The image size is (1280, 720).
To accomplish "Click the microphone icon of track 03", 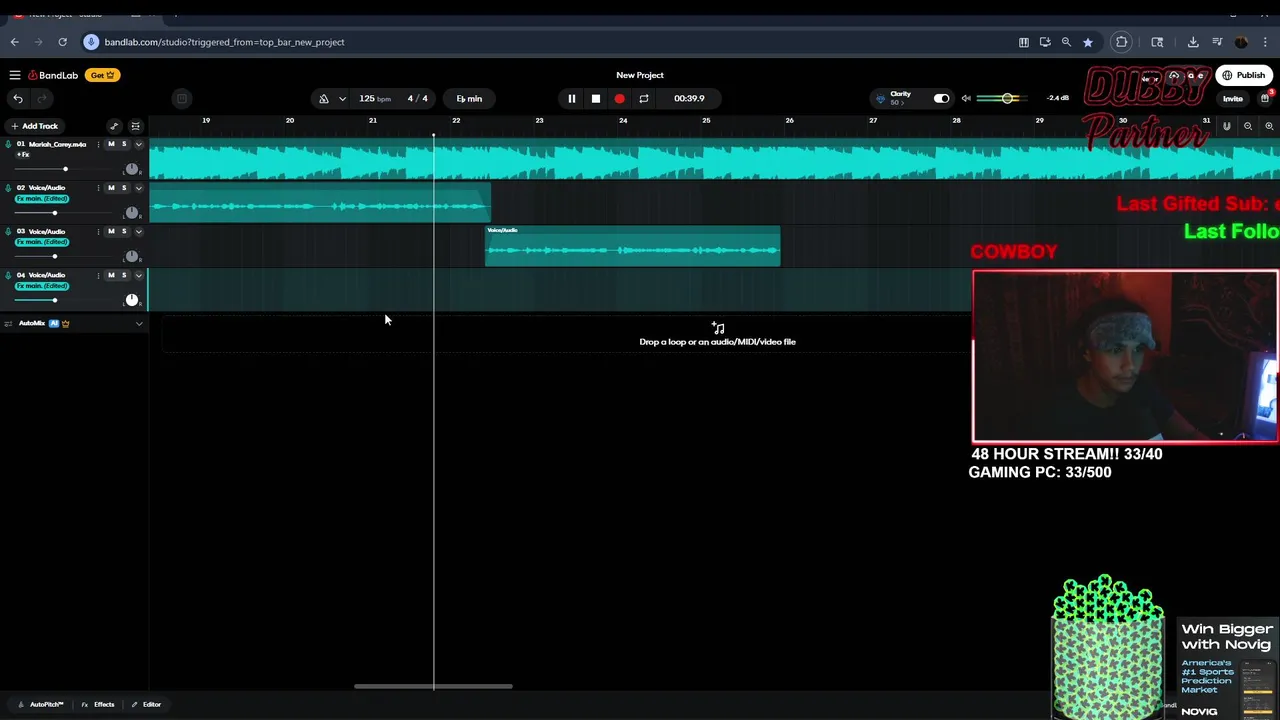I will pyautogui.click(x=8, y=231).
